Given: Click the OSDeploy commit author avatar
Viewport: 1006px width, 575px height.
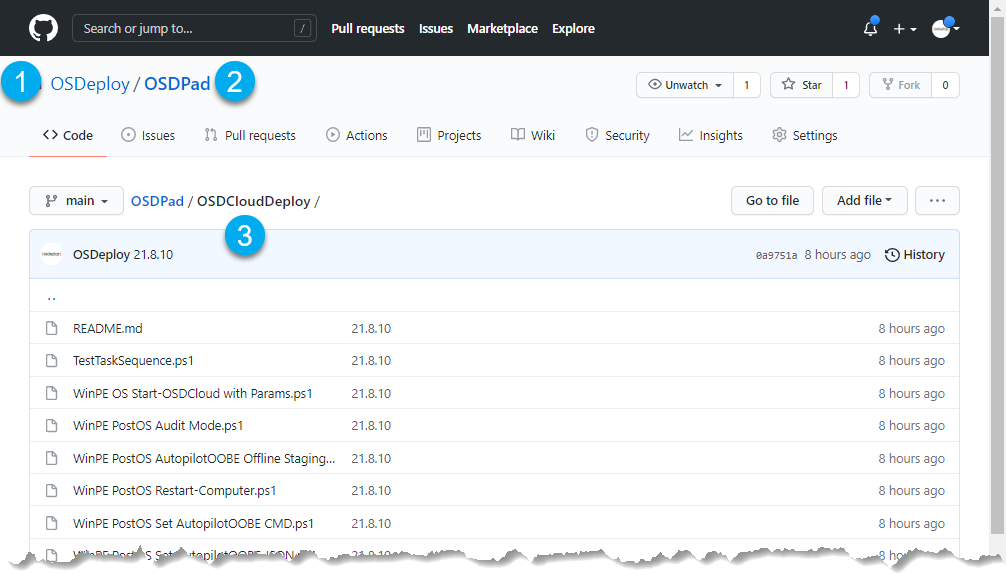Looking at the screenshot, I should tap(51, 254).
